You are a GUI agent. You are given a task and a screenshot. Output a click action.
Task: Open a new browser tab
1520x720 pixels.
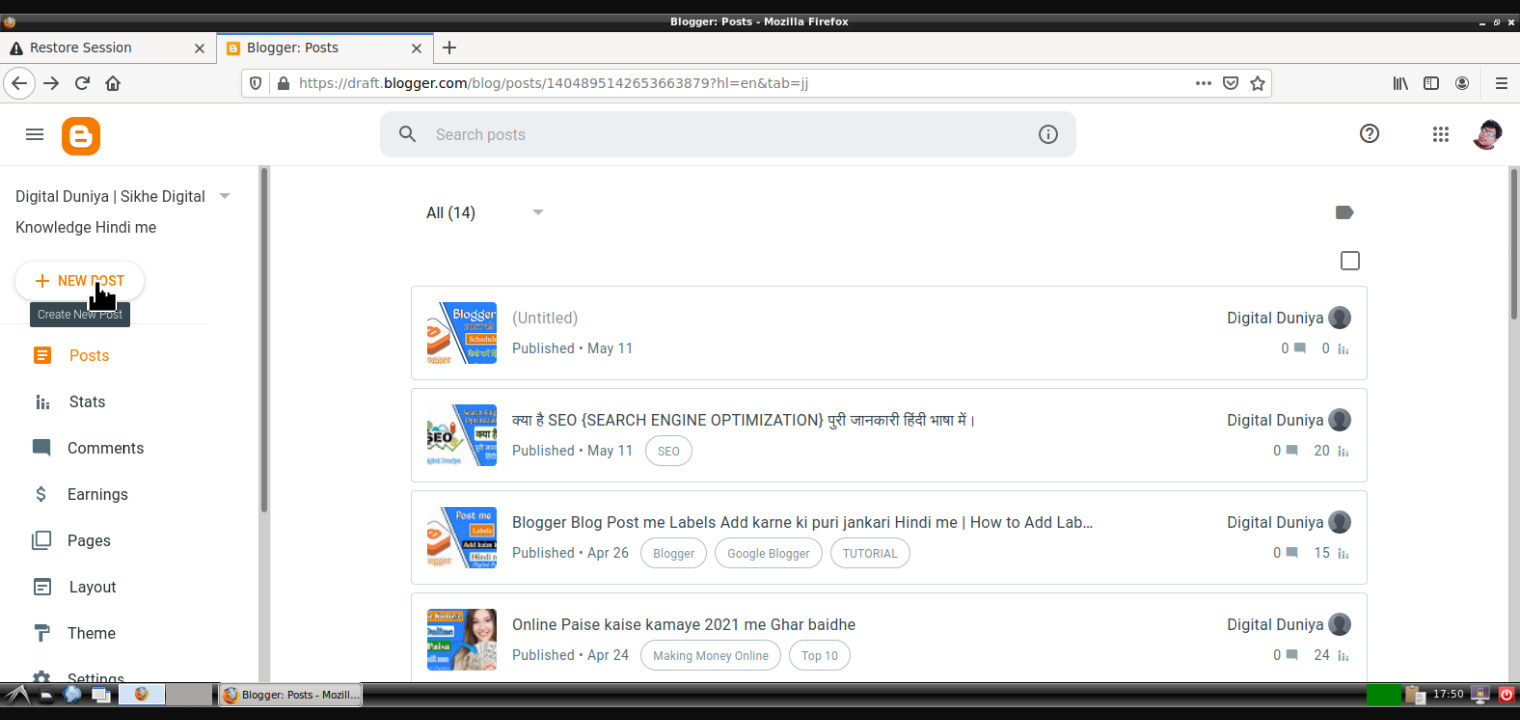[449, 47]
